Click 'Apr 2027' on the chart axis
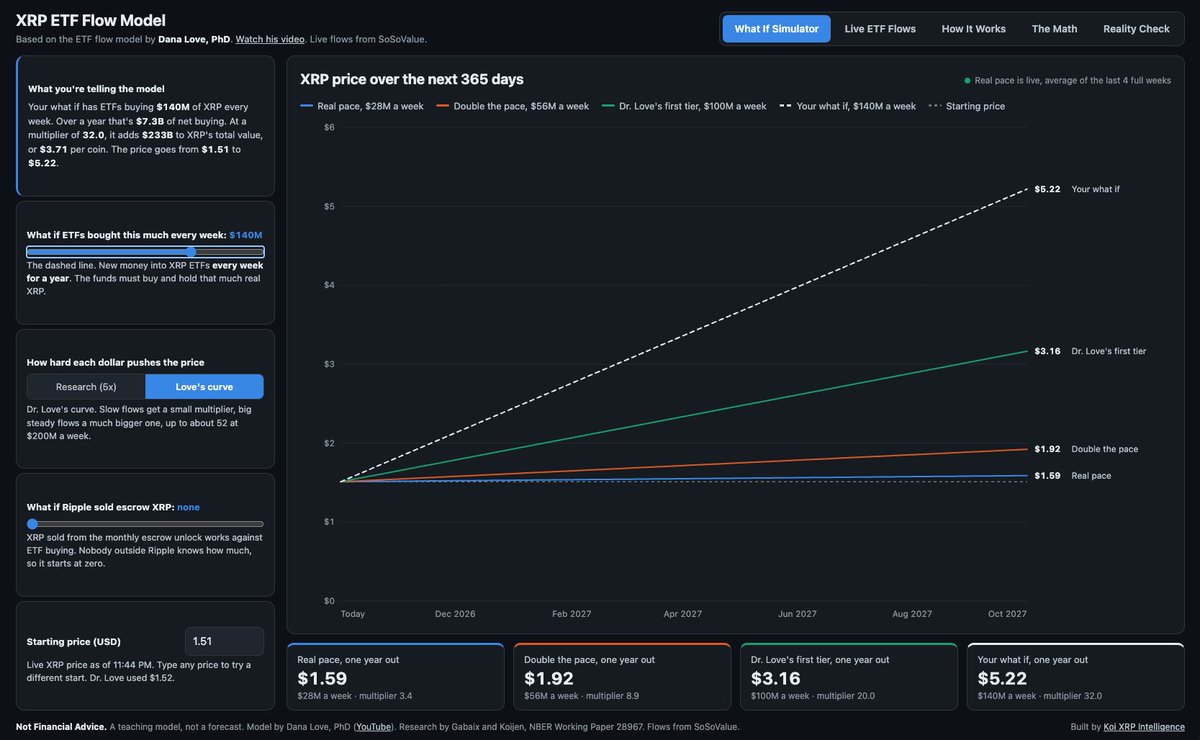The width and height of the screenshot is (1200, 740). (x=683, y=614)
